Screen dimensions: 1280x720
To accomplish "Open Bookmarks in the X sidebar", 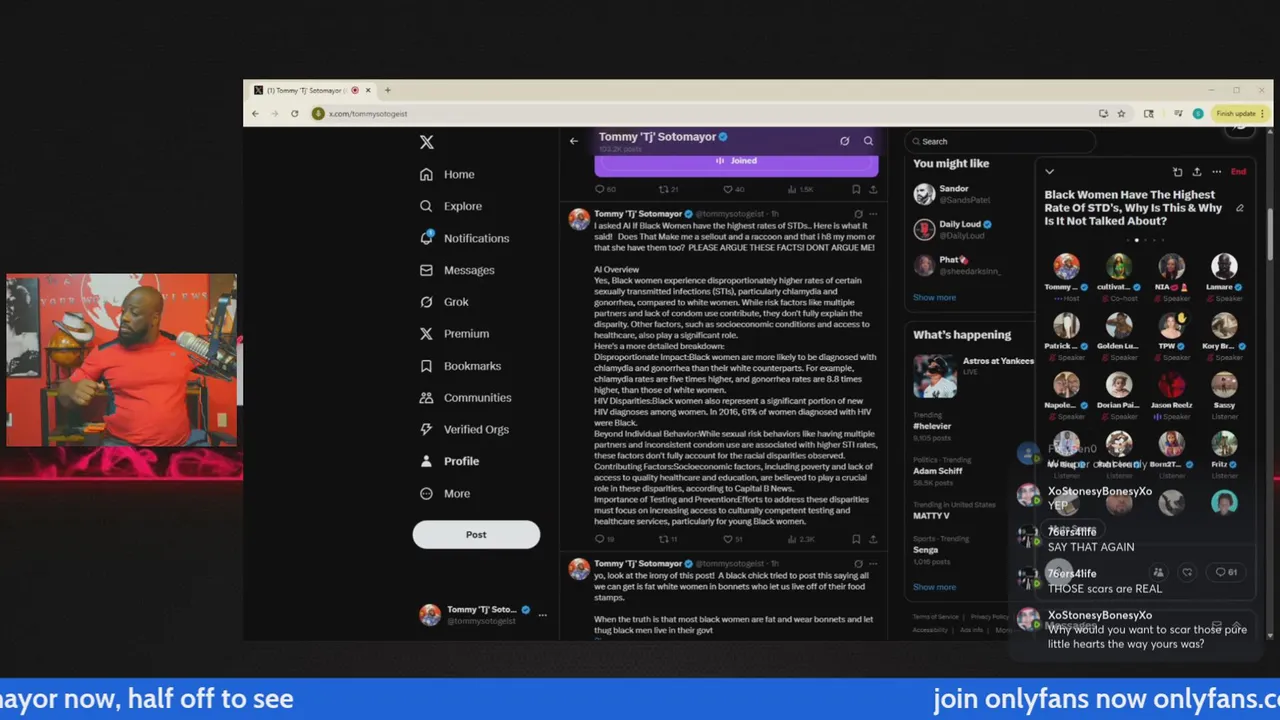I will click(x=460, y=366).
